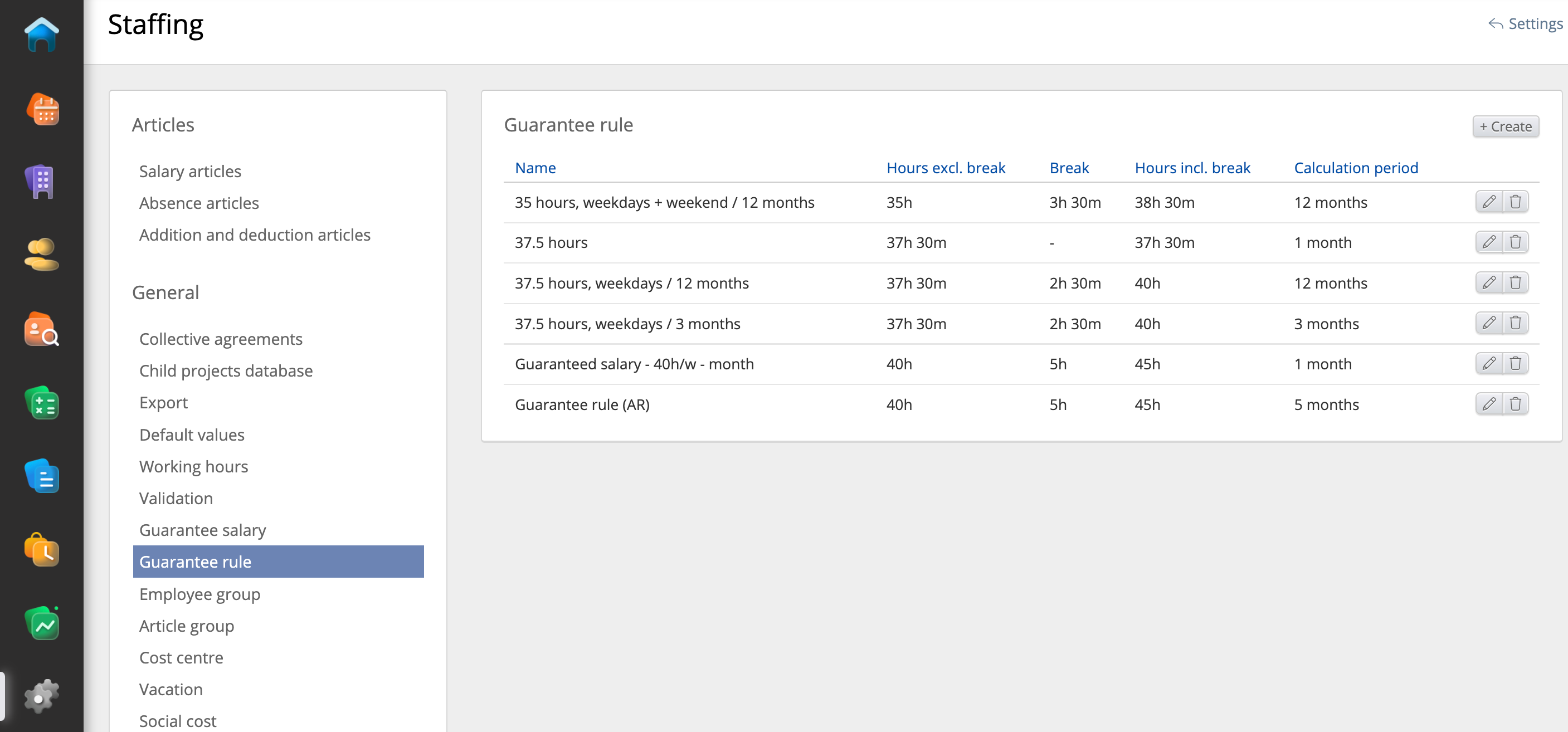Open Guarantee salary section
Screen dimensions: 1568x732
[202, 530]
